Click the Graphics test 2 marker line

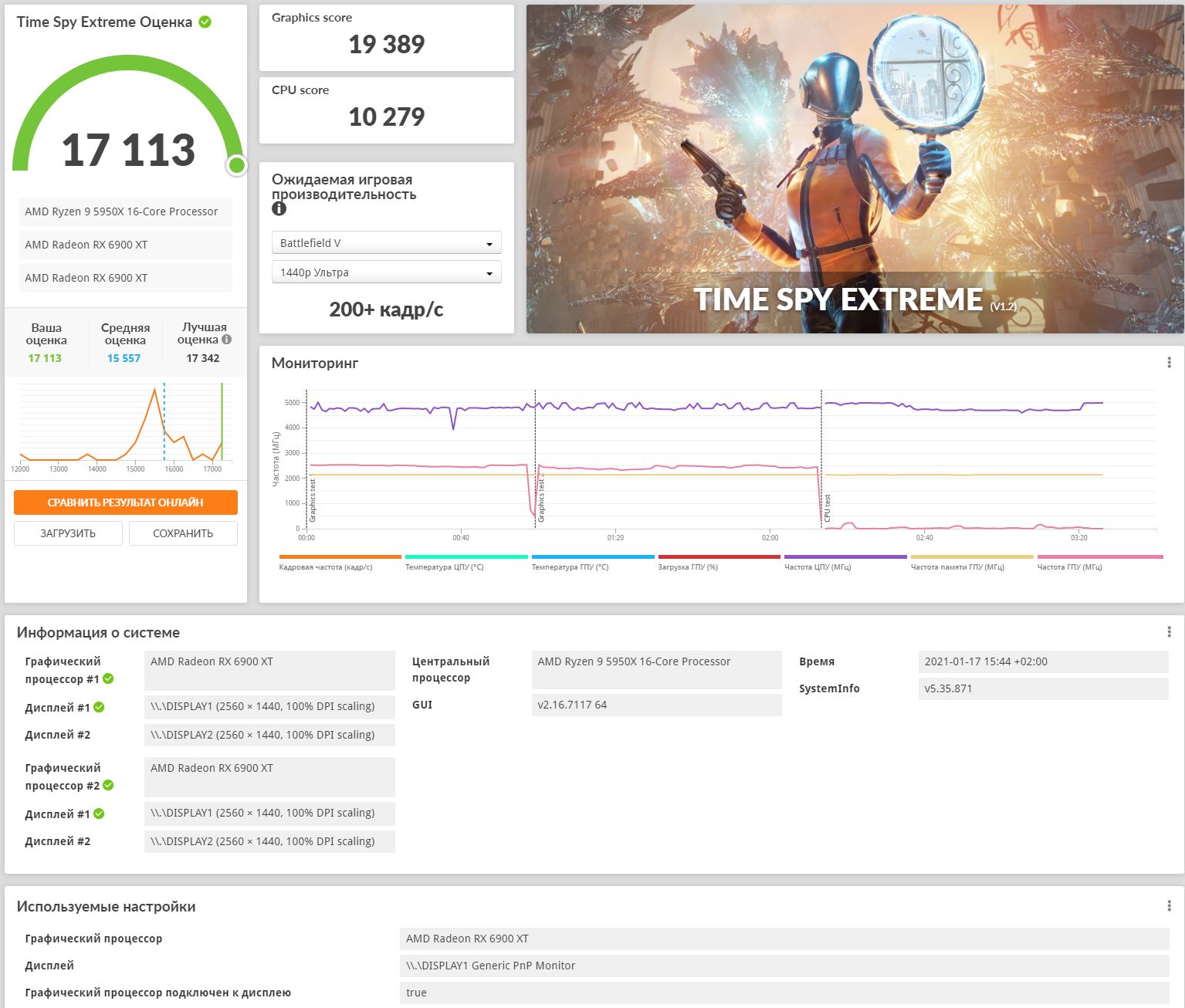tap(536, 459)
